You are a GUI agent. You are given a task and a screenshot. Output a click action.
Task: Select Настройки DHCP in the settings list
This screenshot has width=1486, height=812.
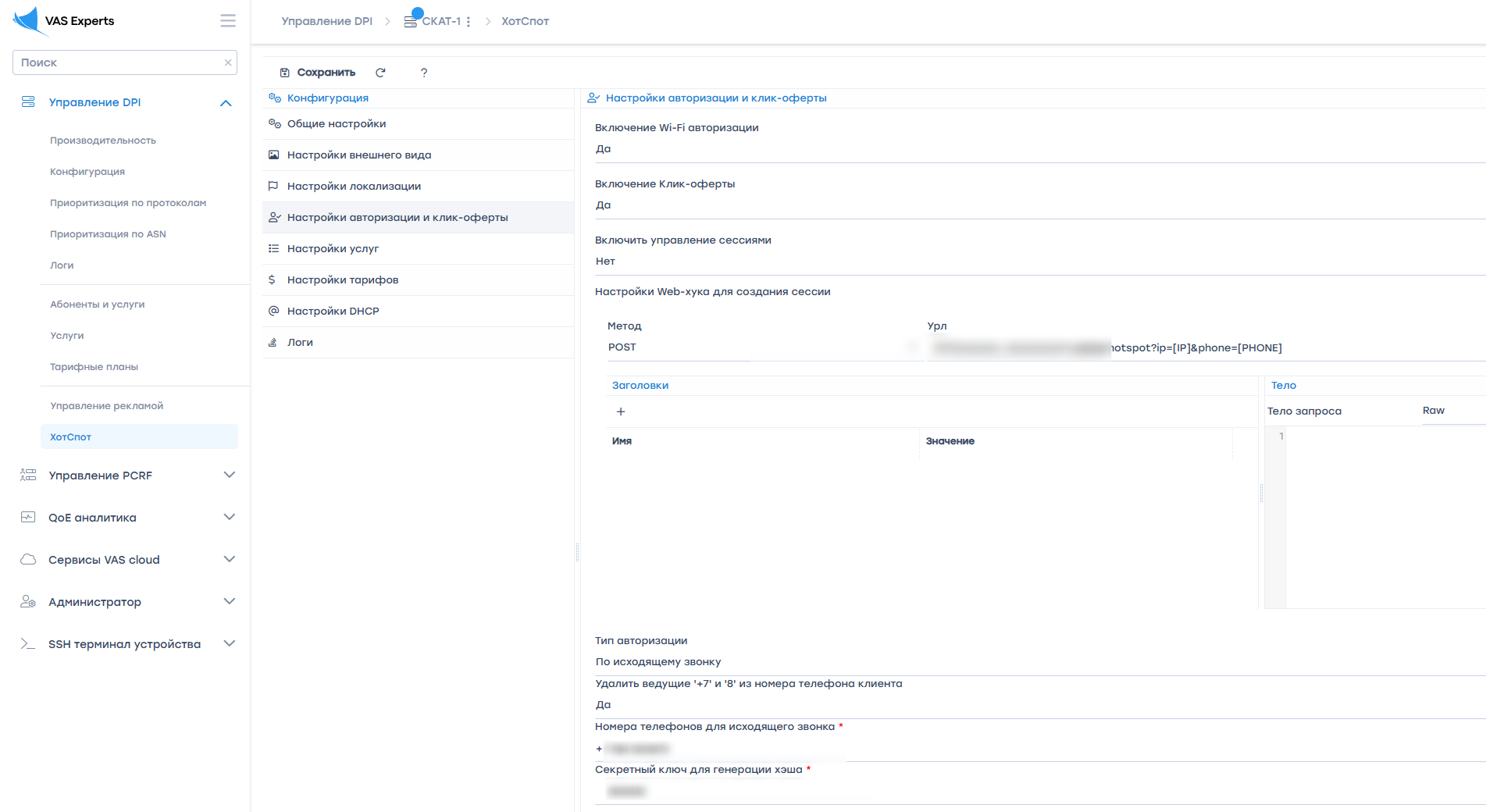click(333, 311)
